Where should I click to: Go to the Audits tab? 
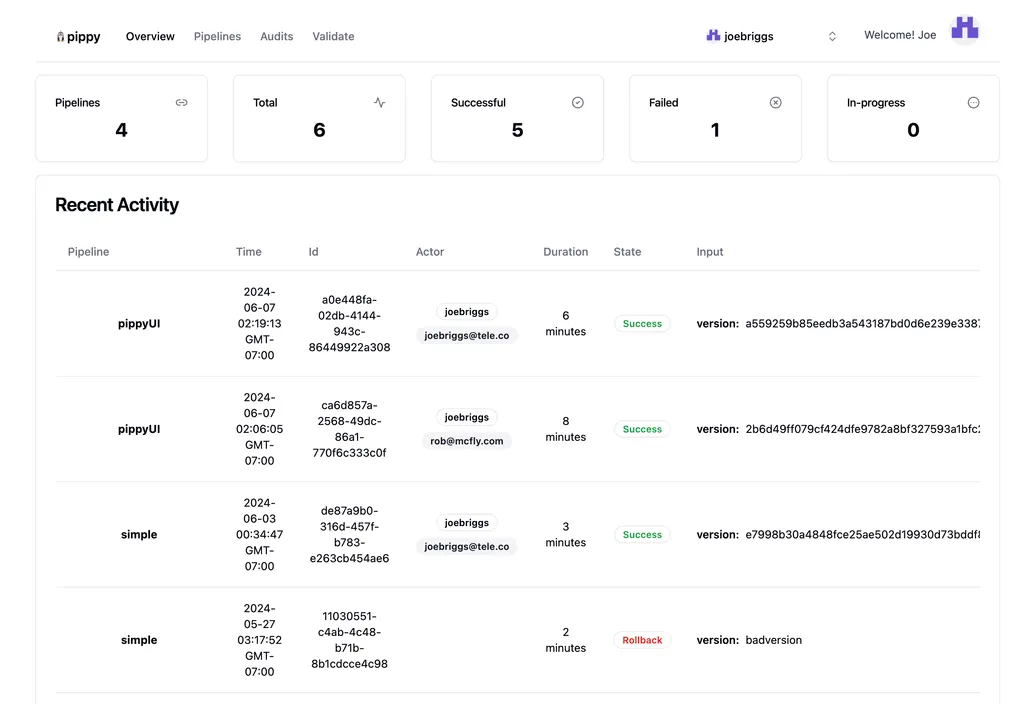[277, 36]
